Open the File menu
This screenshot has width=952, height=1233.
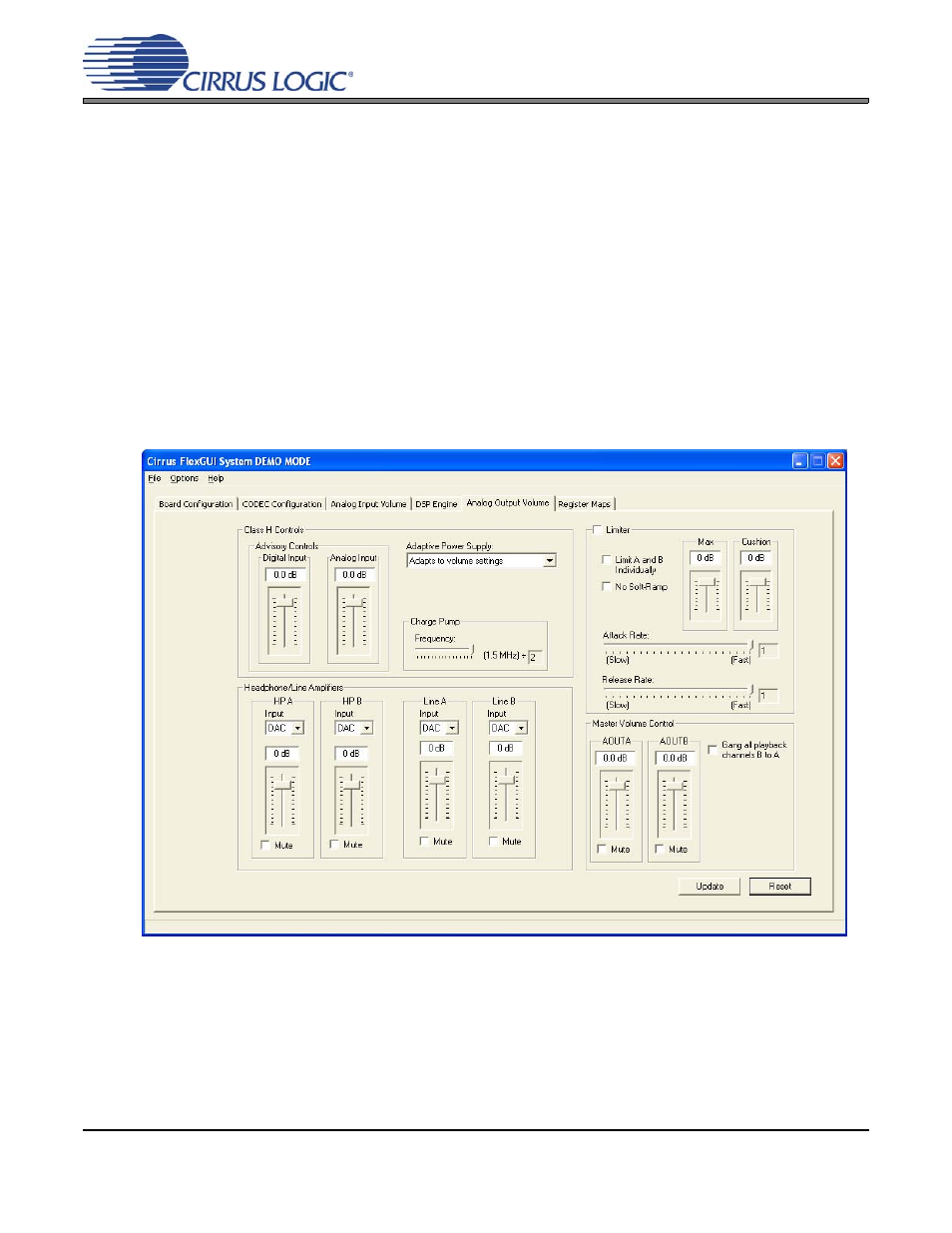click(x=155, y=478)
